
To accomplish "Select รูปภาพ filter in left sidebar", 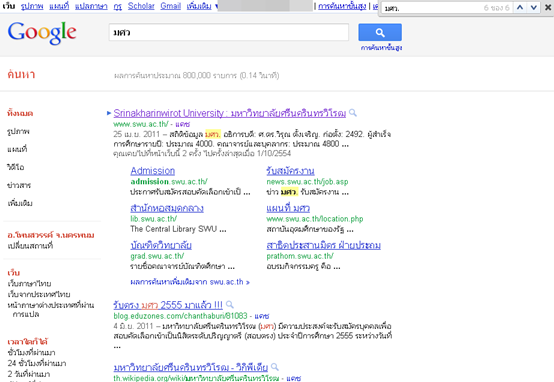I will (18, 131).
